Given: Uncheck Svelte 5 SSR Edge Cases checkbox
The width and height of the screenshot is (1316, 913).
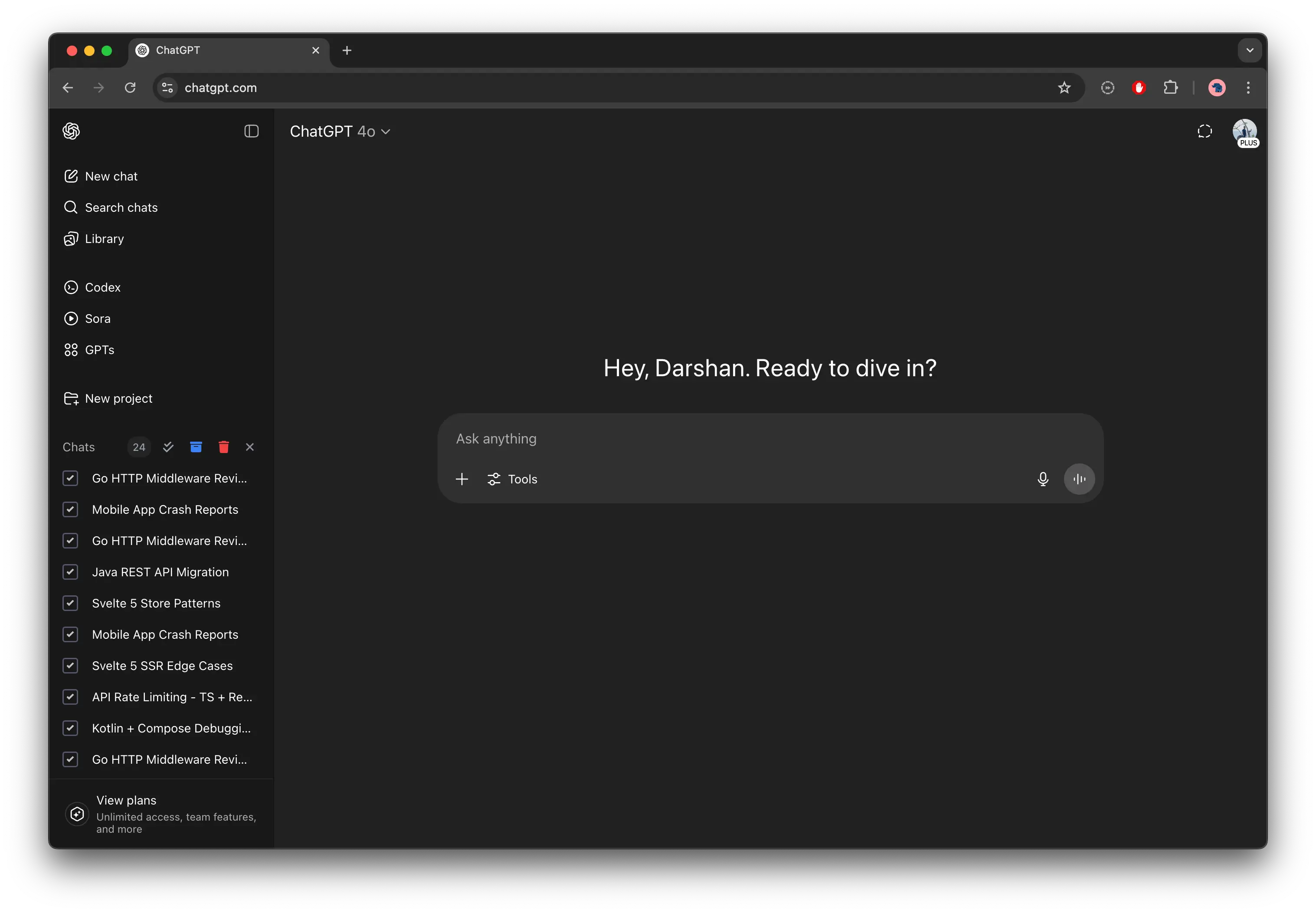Looking at the screenshot, I should click(70, 665).
